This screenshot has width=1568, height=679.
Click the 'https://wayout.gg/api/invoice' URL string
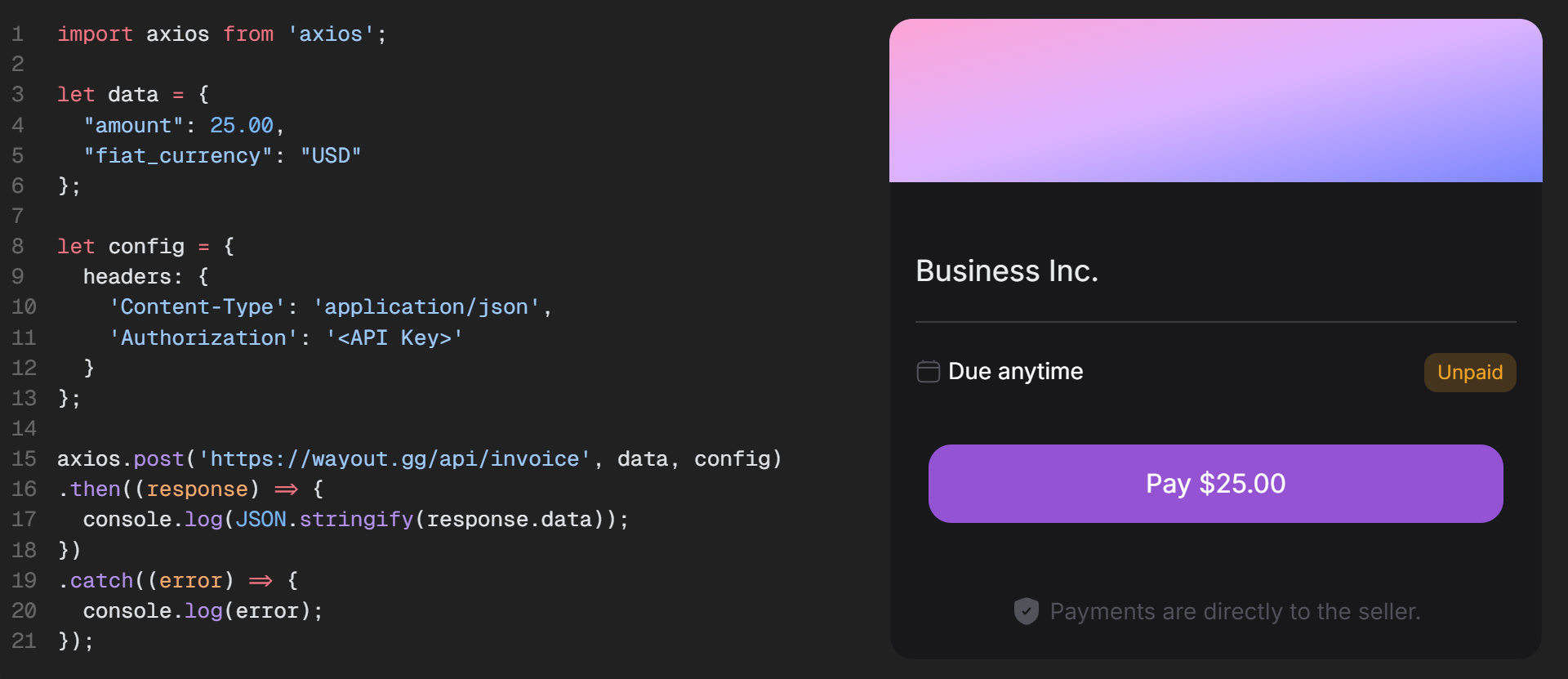pos(394,459)
